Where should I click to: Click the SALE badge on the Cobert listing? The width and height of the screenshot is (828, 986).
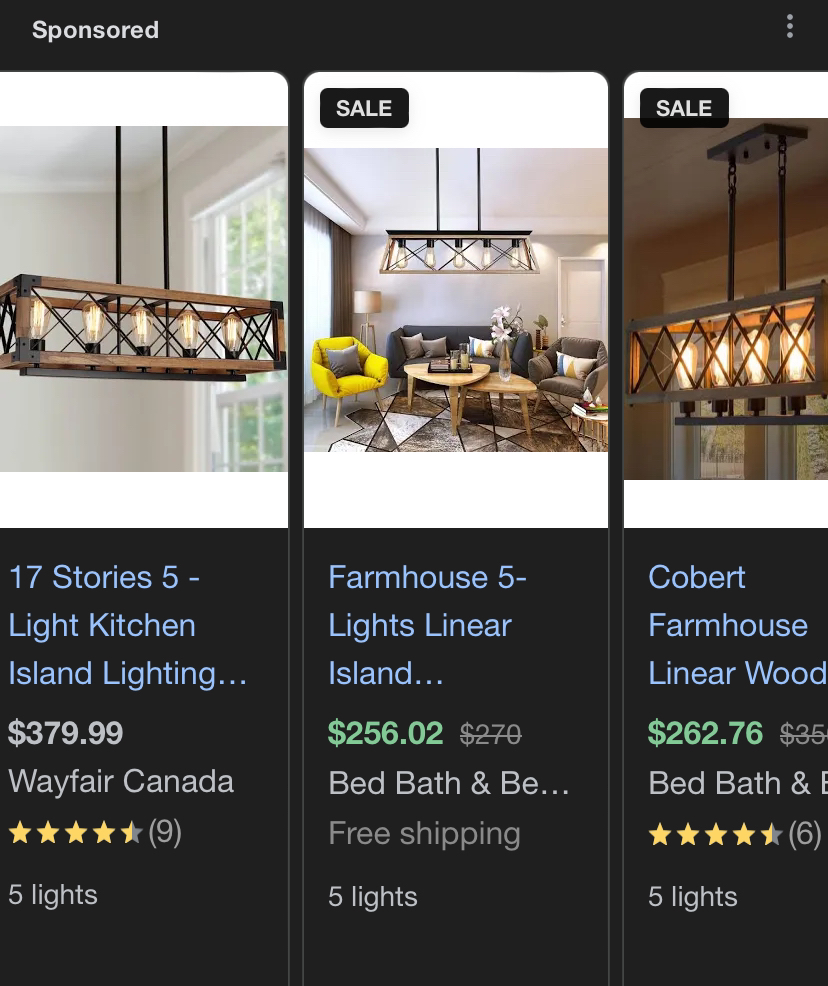pyautogui.click(x=684, y=107)
